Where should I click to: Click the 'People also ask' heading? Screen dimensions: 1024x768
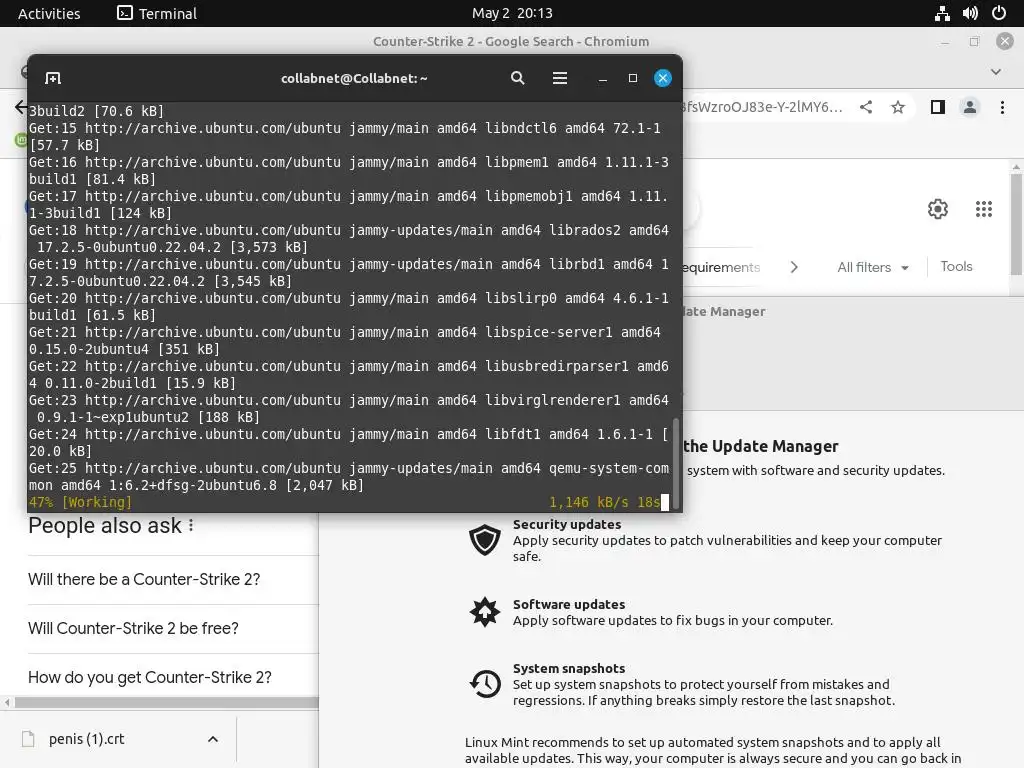point(104,526)
